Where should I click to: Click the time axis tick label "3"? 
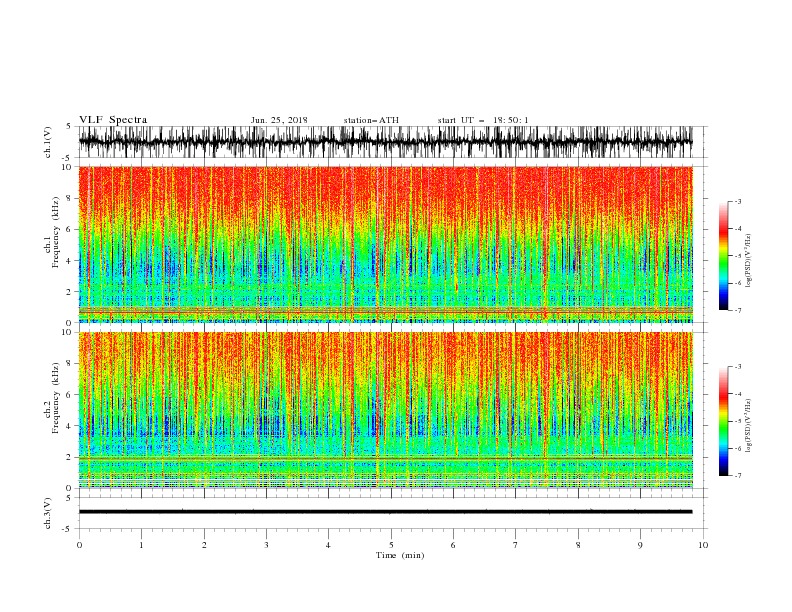(x=266, y=546)
